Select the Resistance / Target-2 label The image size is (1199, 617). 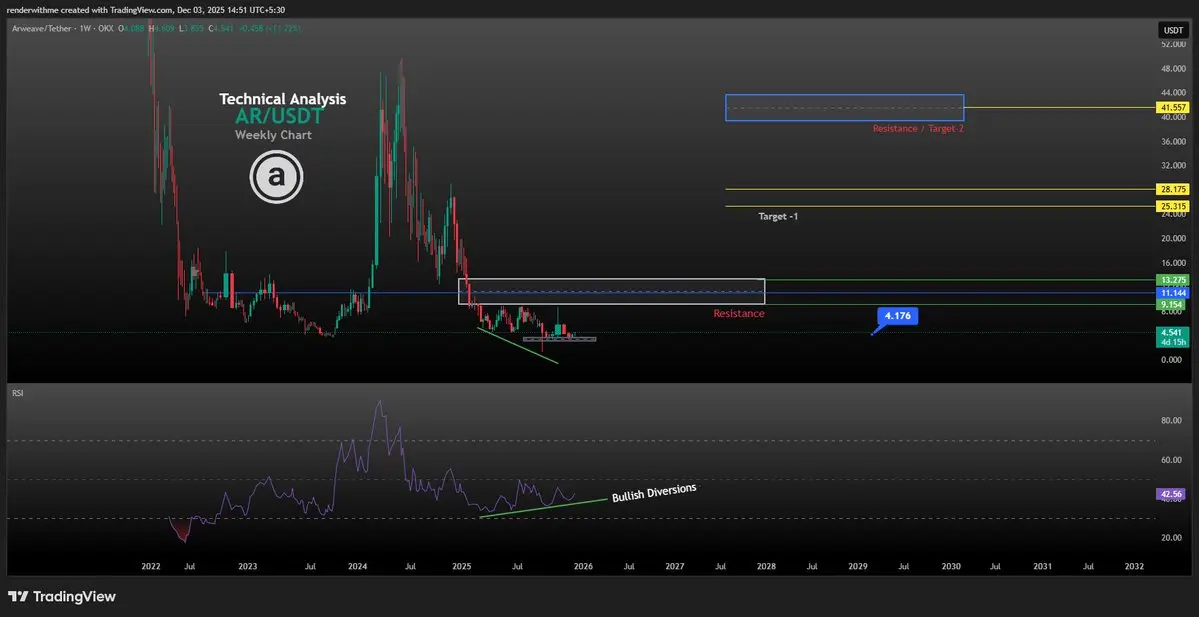(x=918, y=129)
